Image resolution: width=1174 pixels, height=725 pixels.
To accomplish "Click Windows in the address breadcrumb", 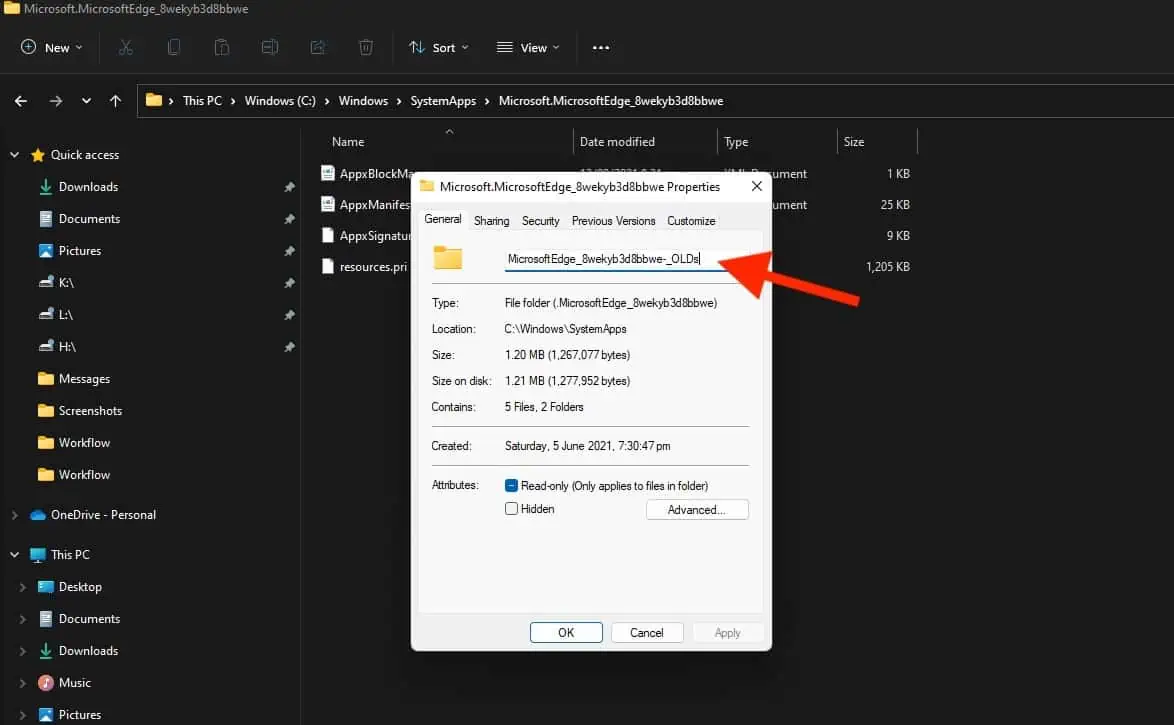I will click(x=363, y=100).
